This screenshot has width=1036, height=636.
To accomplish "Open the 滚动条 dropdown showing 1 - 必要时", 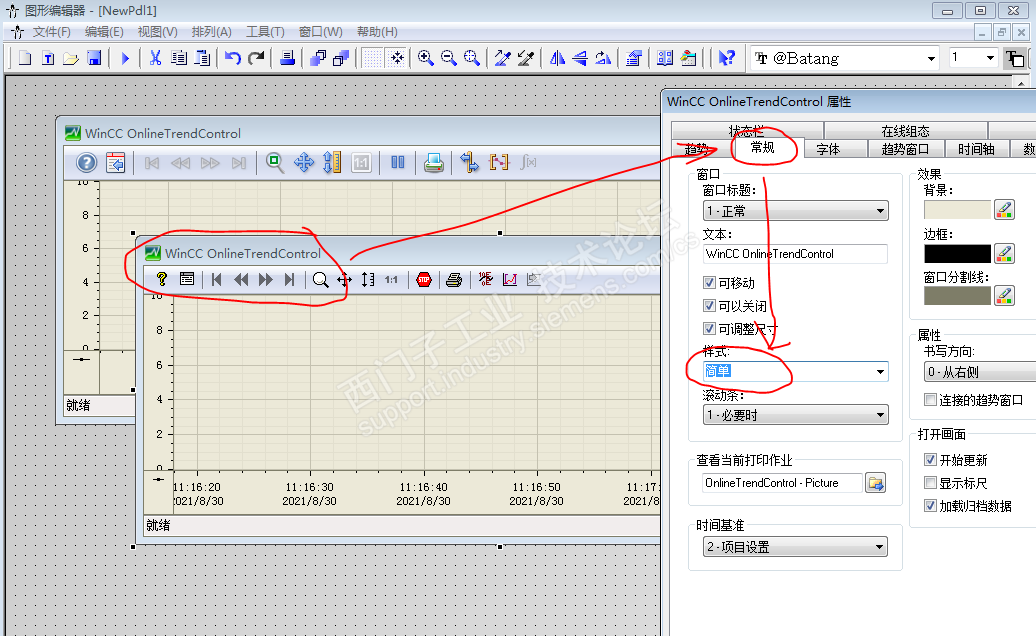I will point(796,415).
